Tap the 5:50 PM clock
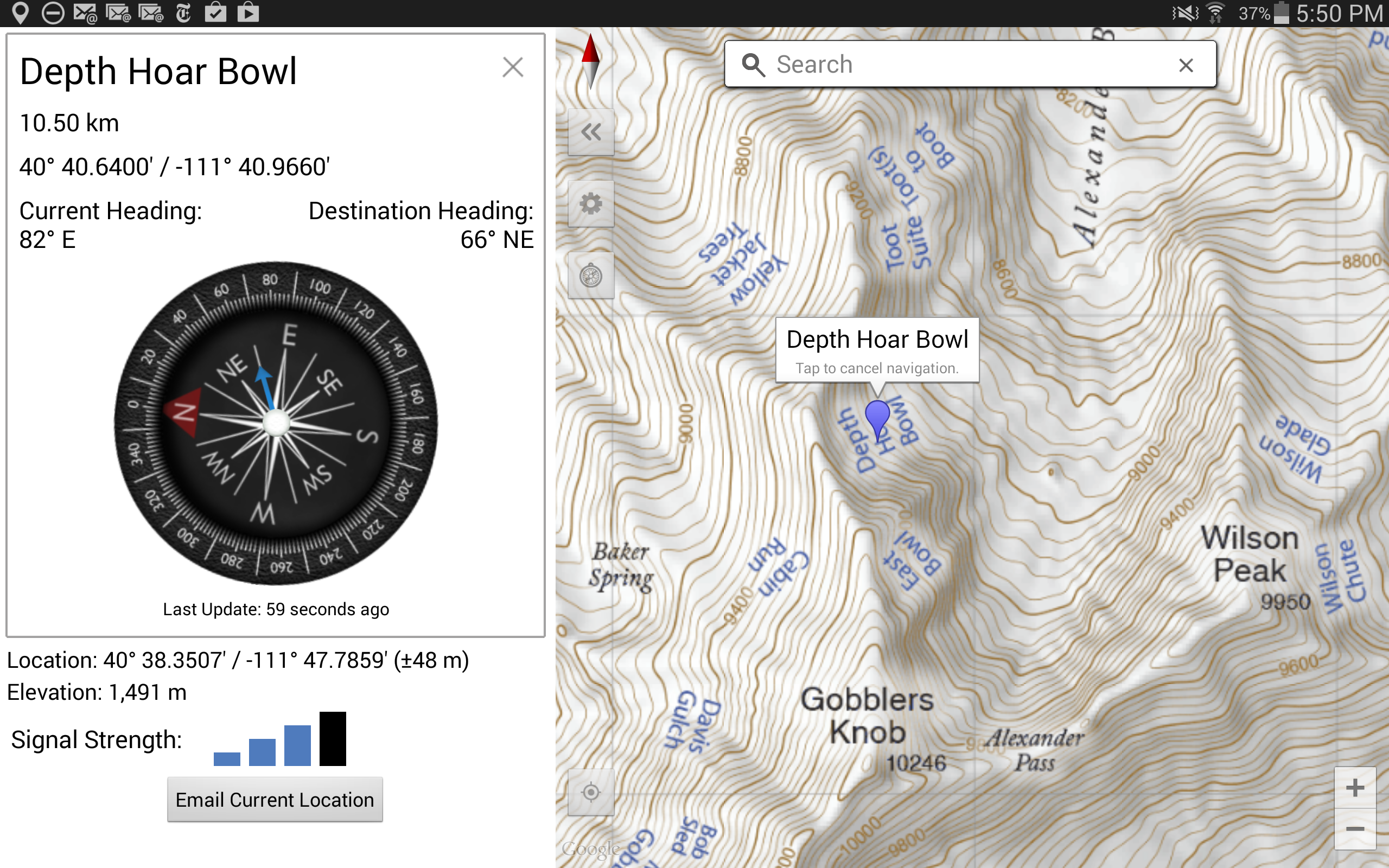The height and width of the screenshot is (868, 1389). (x=1340, y=13)
